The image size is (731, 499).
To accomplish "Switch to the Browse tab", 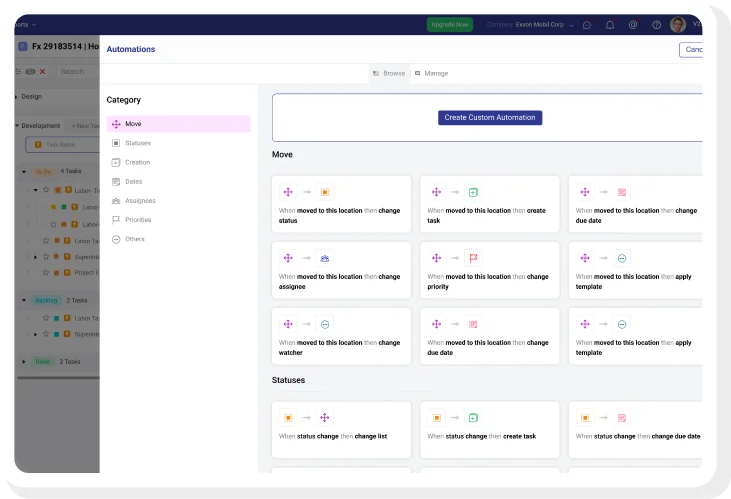I will [x=389, y=73].
